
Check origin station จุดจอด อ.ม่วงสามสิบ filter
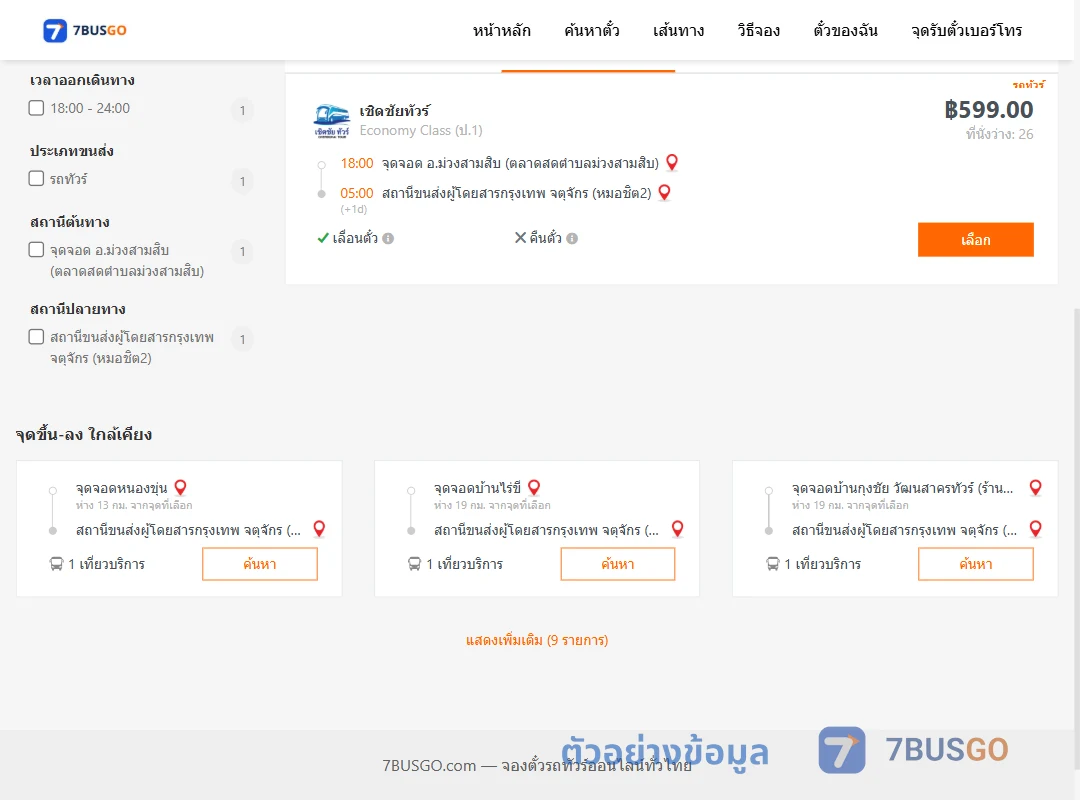click(x=37, y=249)
